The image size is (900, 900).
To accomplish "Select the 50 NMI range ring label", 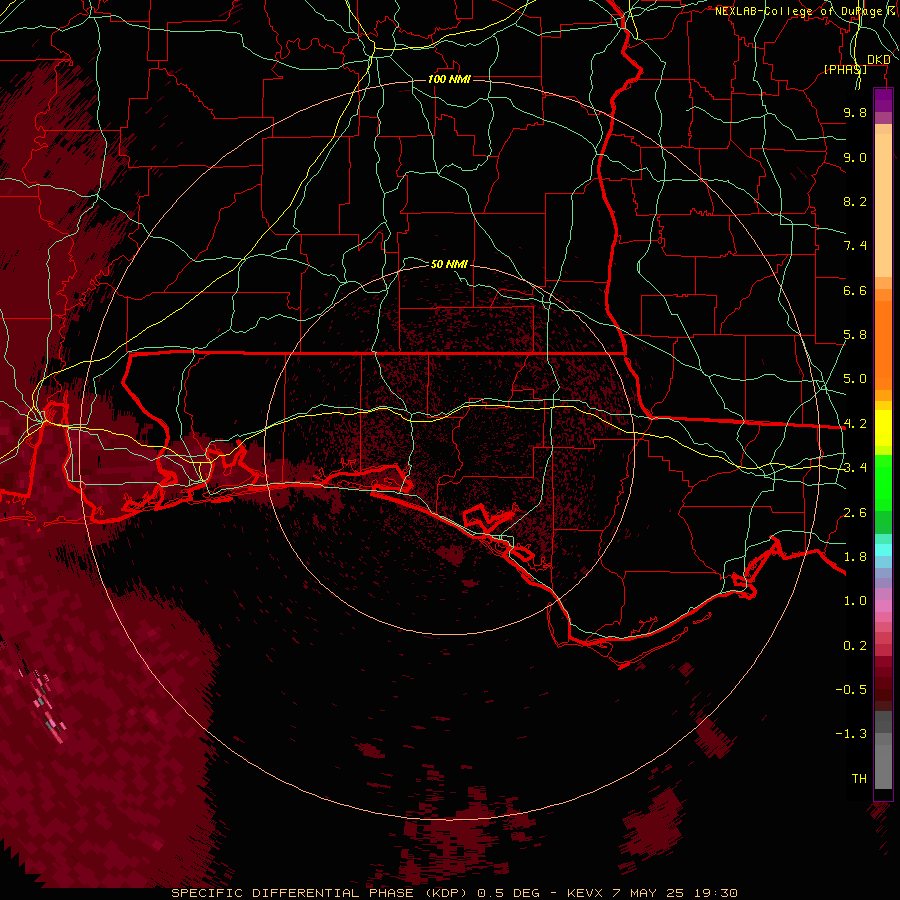I will click(x=449, y=264).
